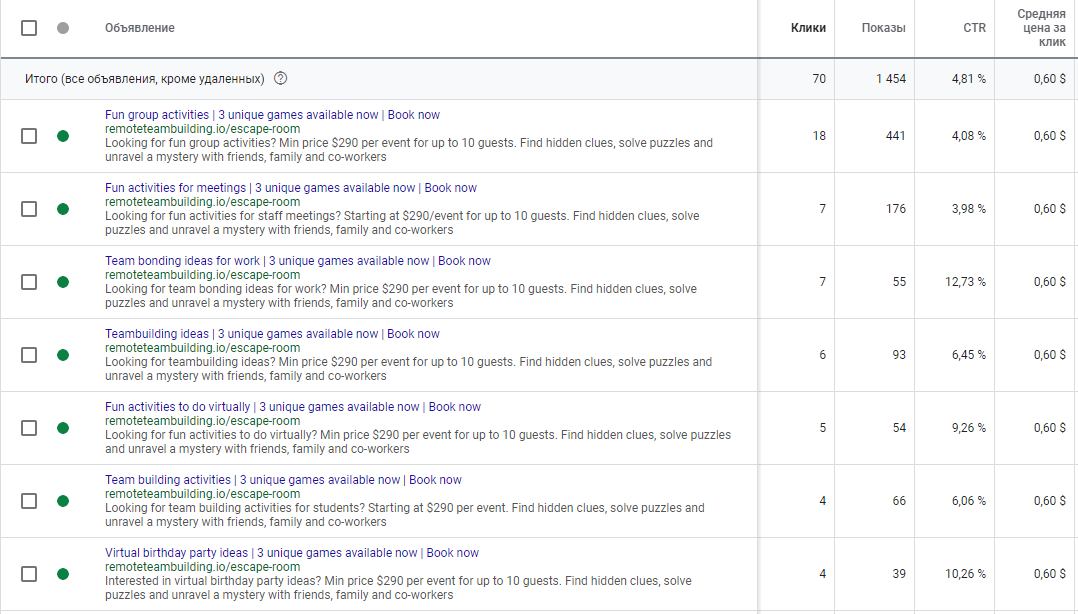
Task: Click clicks value '18'
Action: tap(819, 136)
